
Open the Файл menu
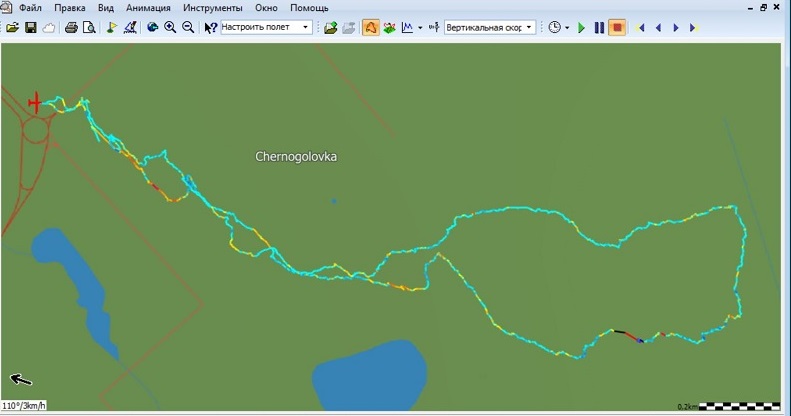(x=30, y=8)
